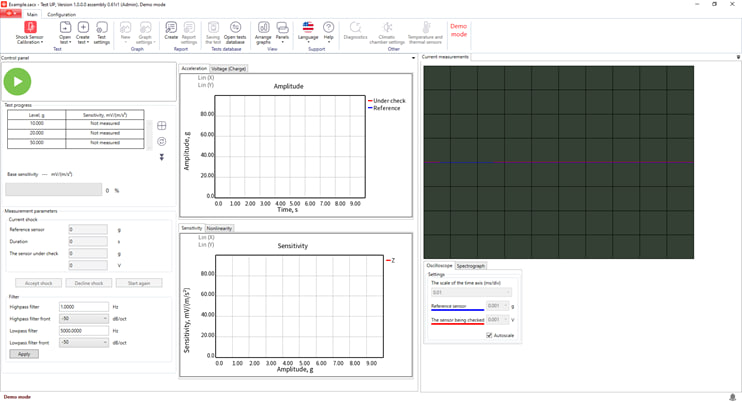Screen dimensions: 742x402
Task: Click the green start test button
Action: (x=18, y=81)
